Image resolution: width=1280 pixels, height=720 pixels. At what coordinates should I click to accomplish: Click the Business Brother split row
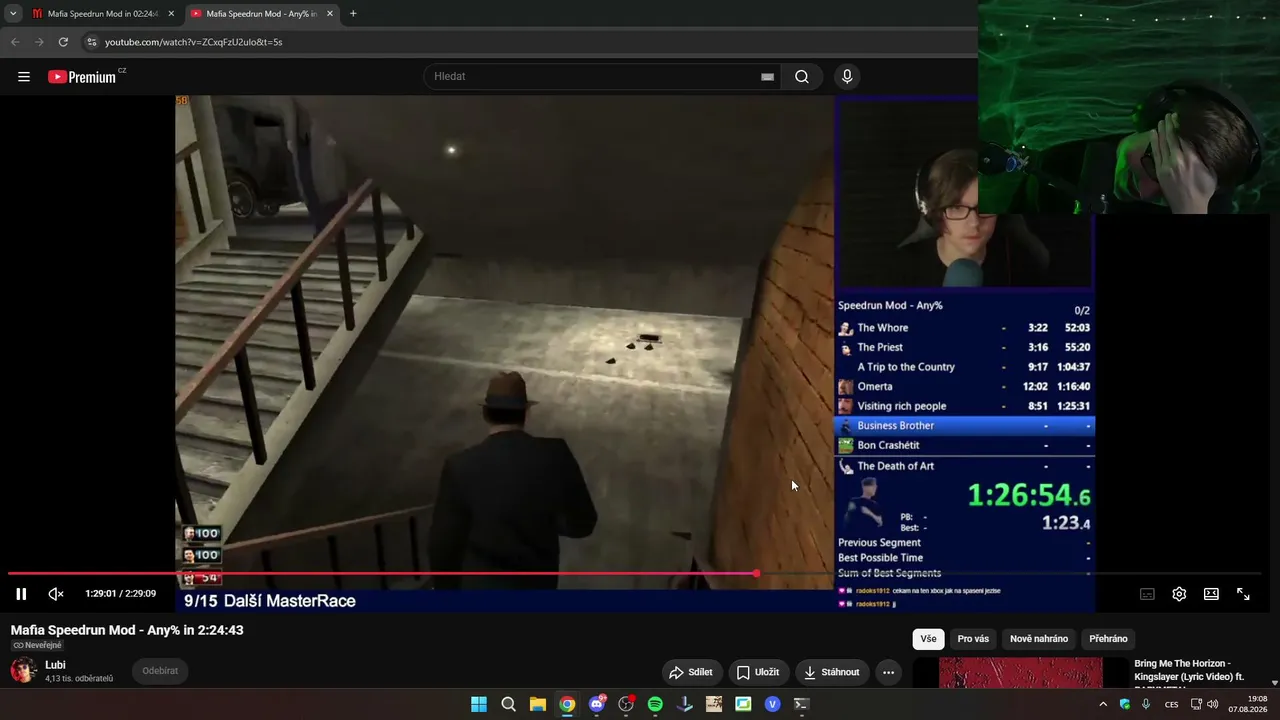965,426
